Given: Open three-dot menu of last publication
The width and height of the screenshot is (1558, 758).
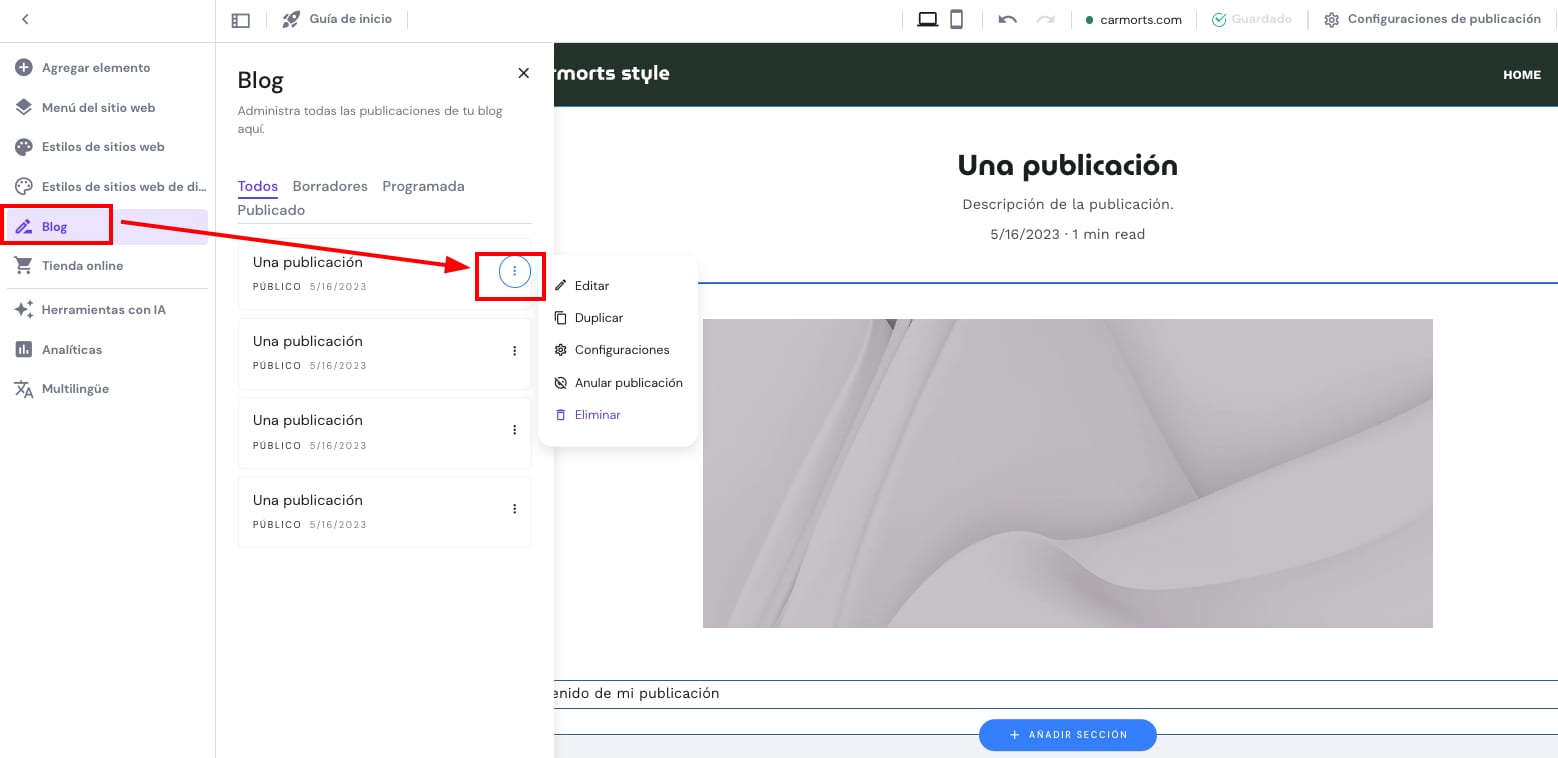Looking at the screenshot, I should pos(515,509).
